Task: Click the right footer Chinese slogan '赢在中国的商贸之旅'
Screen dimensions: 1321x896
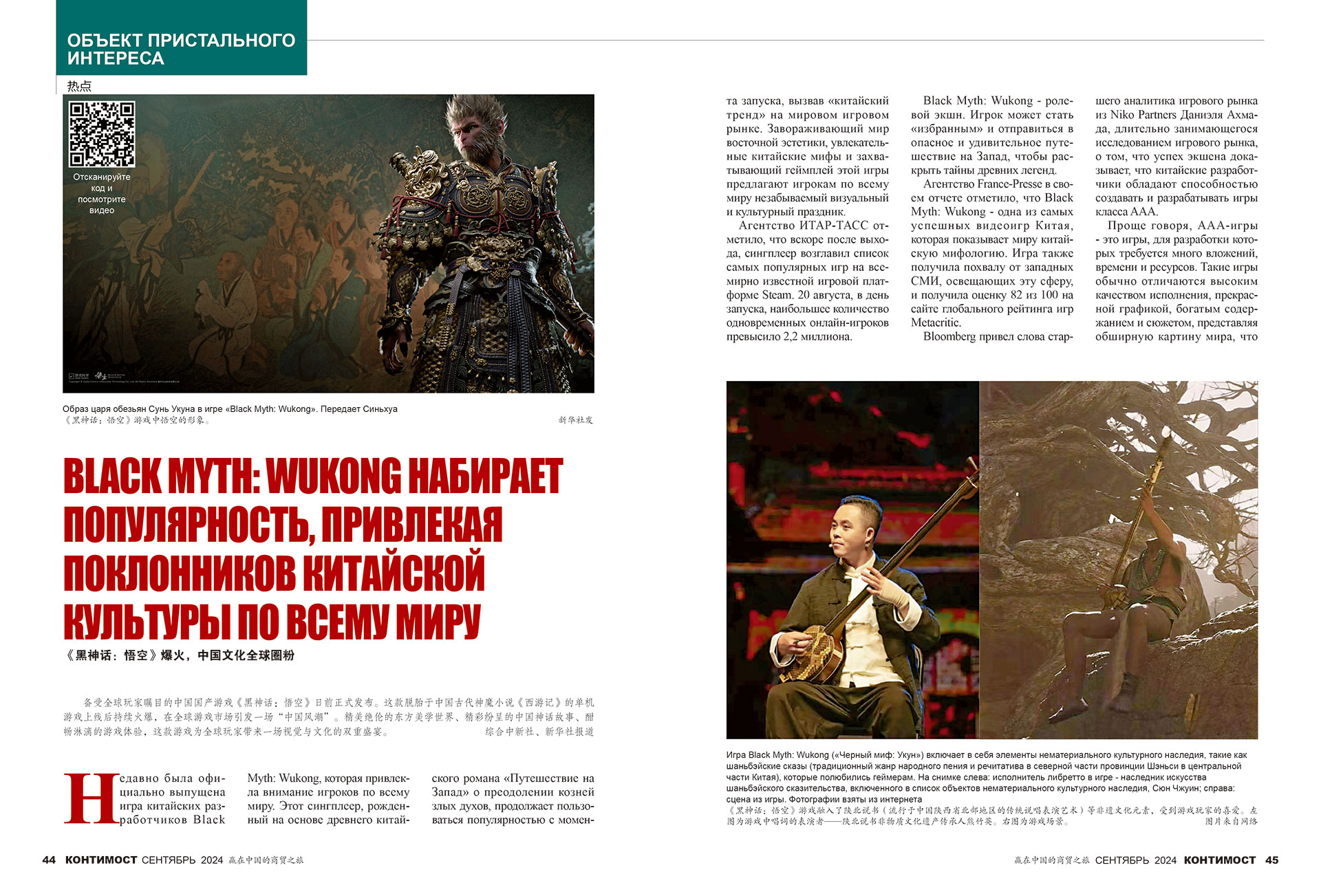Action: (x=1052, y=860)
